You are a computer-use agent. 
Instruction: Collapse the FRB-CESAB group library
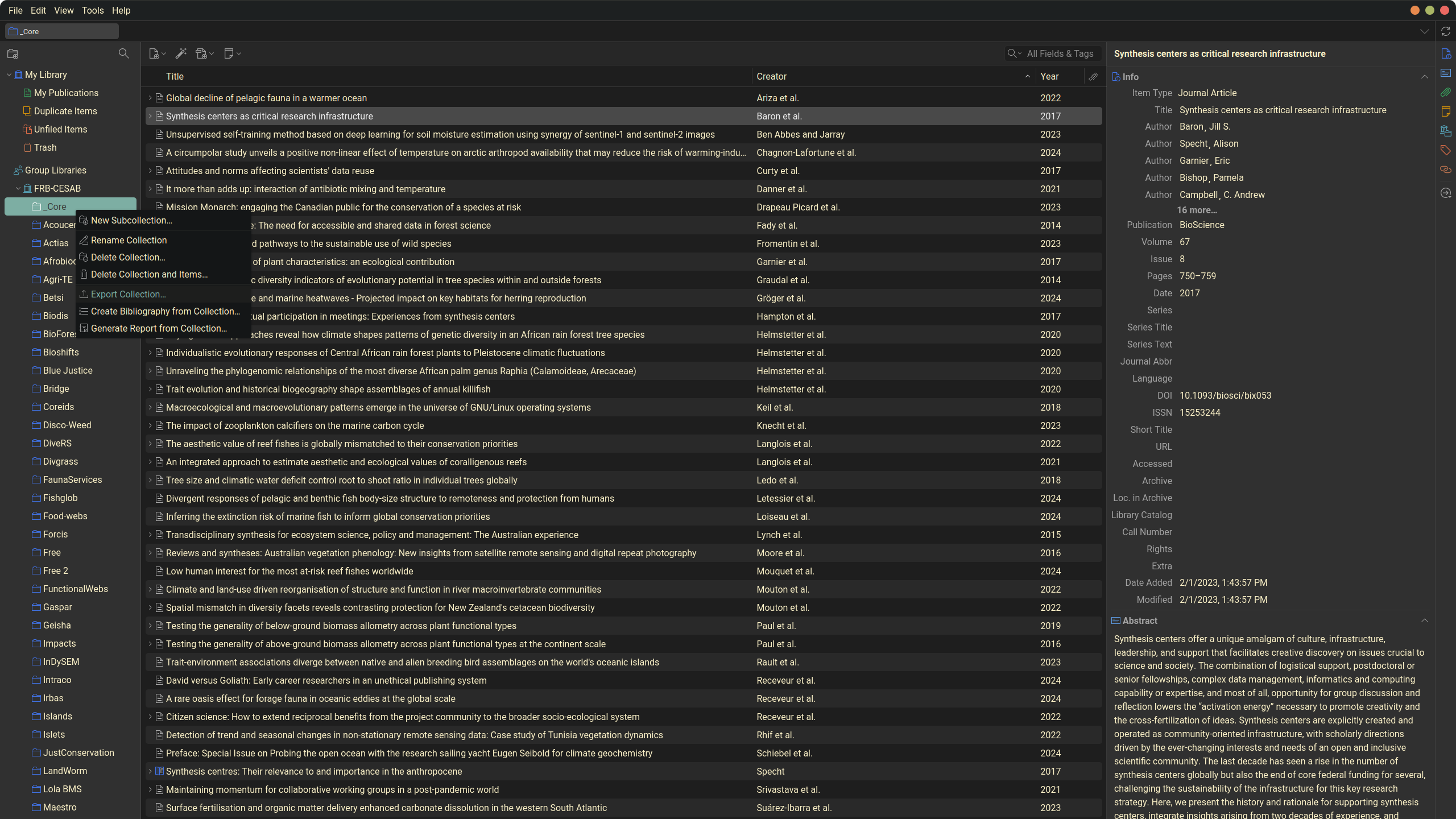click(18, 188)
